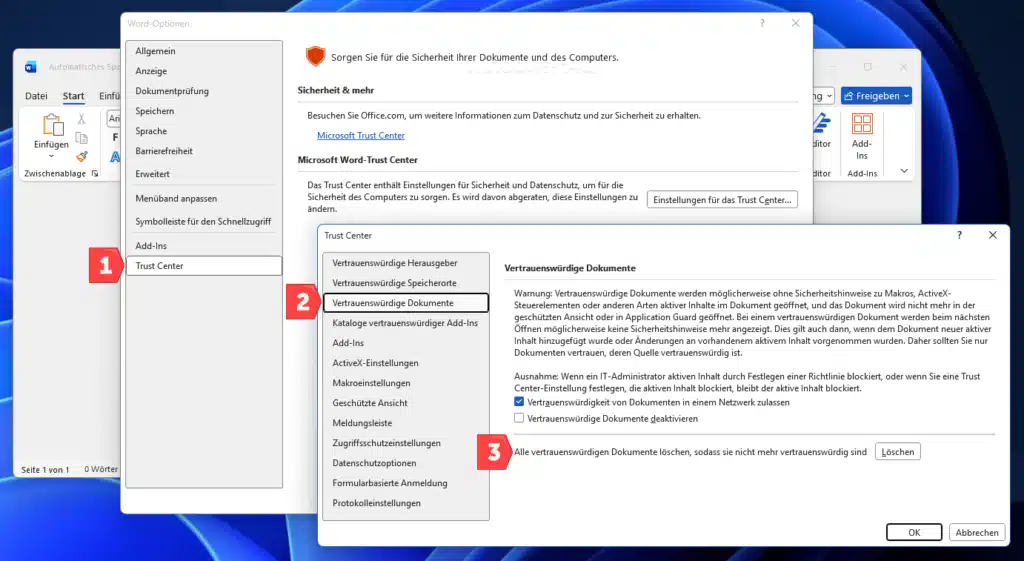Select Add-Ins in Word-Optionen list

(x=204, y=246)
